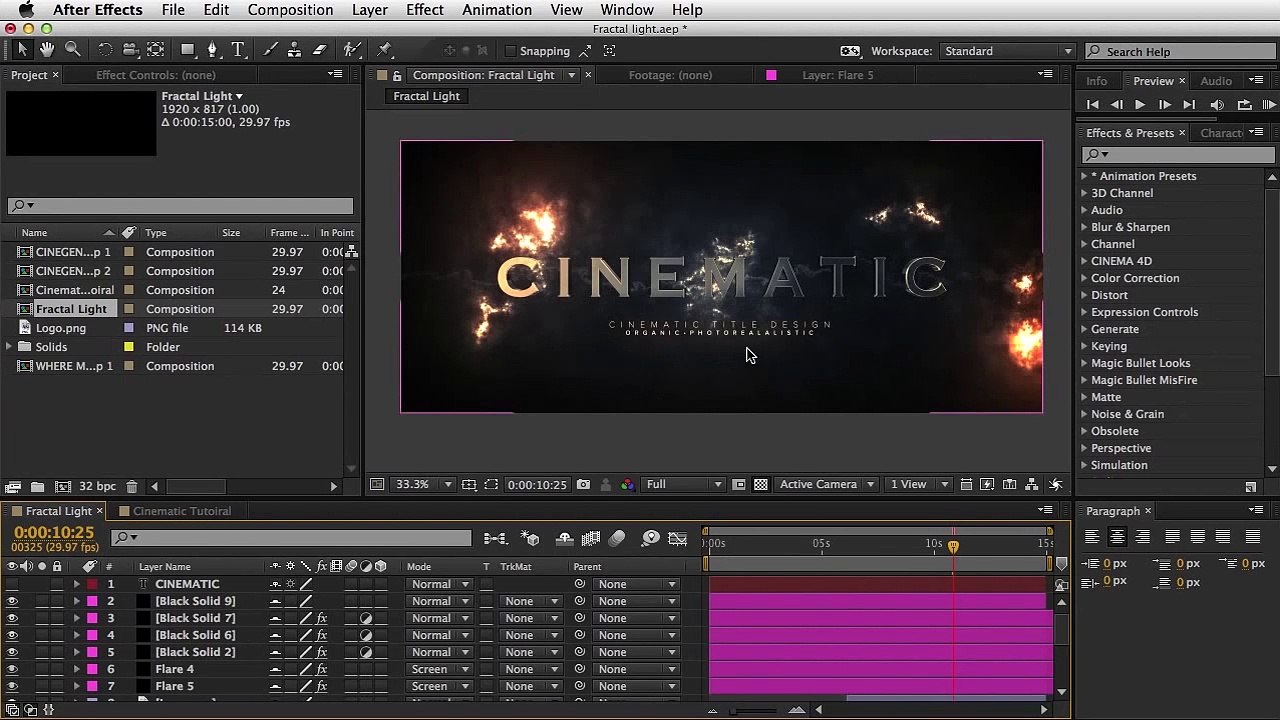
Task: Create a new folder in Project panel
Action: click(x=37, y=487)
